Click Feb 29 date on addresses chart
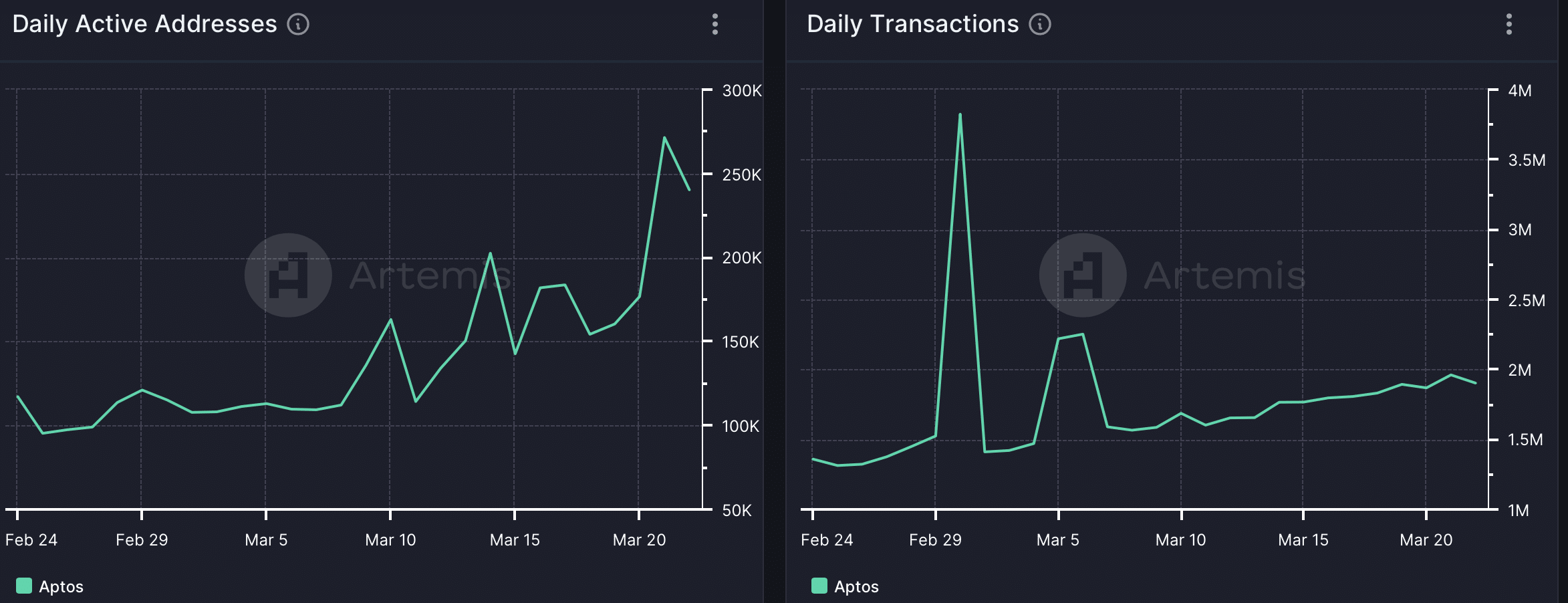The height and width of the screenshot is (603, 1568). [142, 540]
